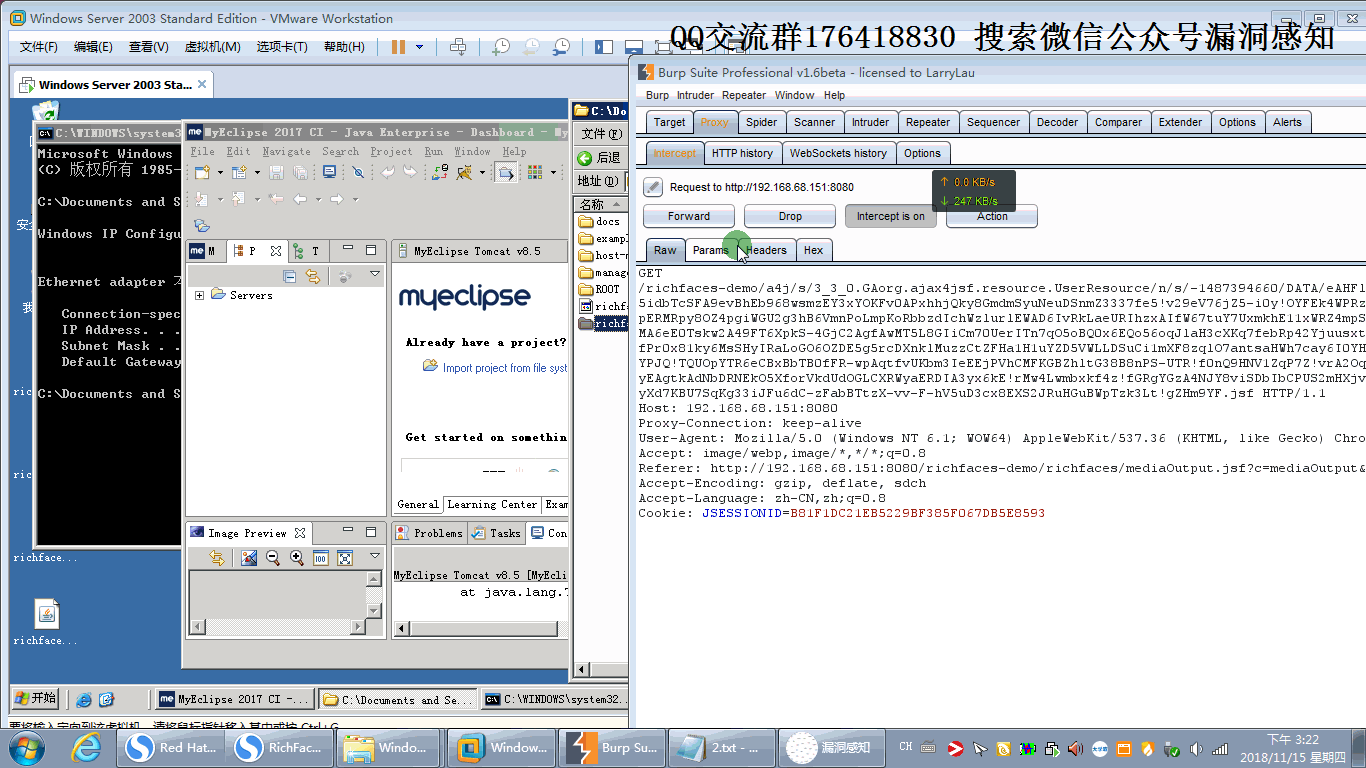Open the Problems tab in MyEclipse
This screenshot has width=1366, height=768.
click(429, 533)
